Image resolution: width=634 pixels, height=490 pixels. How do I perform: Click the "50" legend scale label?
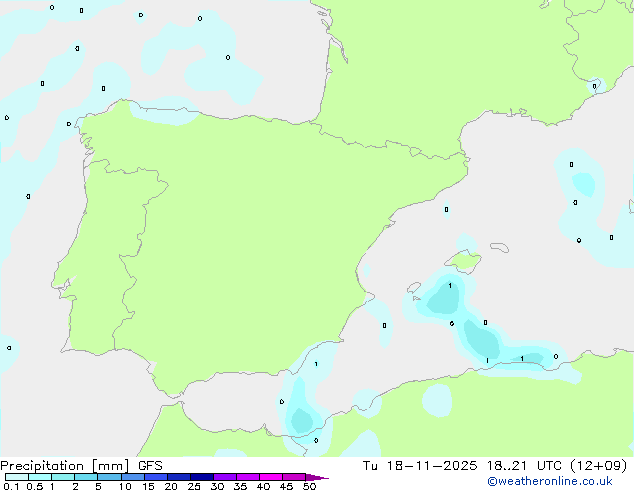[309, 486]
